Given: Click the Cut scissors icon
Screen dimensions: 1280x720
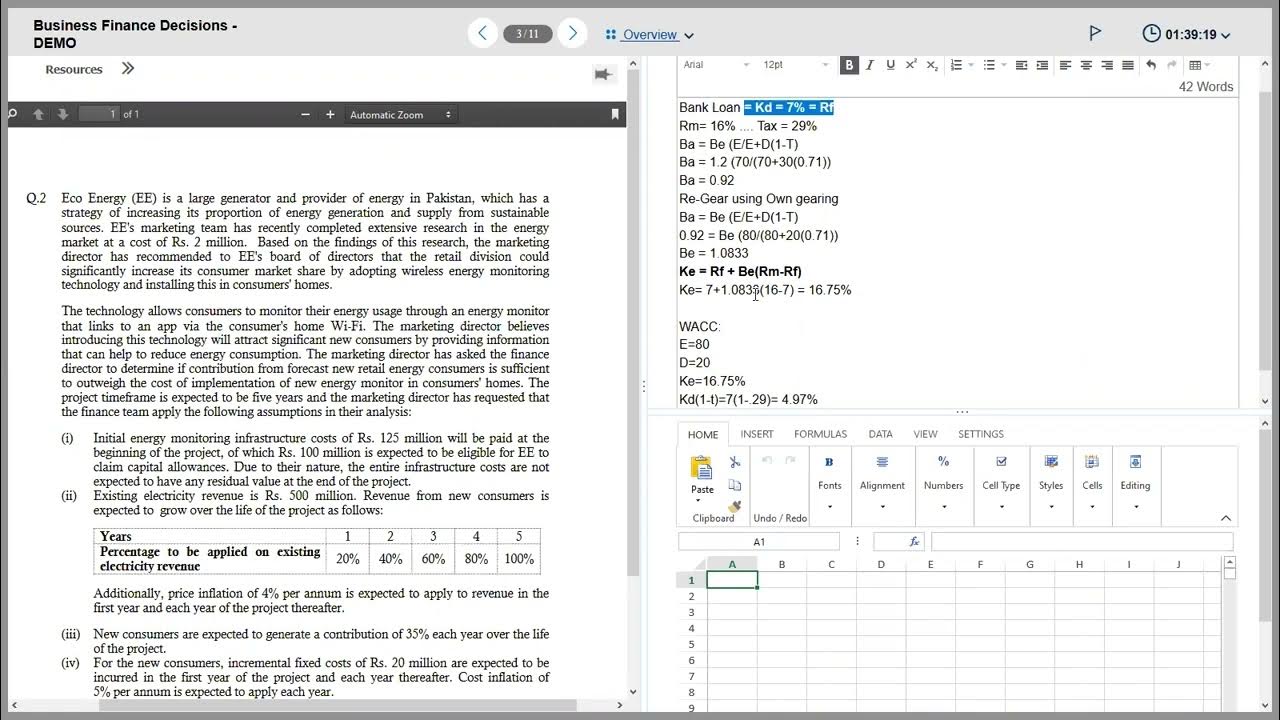Looking at the screenshot, I should pos(735,462).
